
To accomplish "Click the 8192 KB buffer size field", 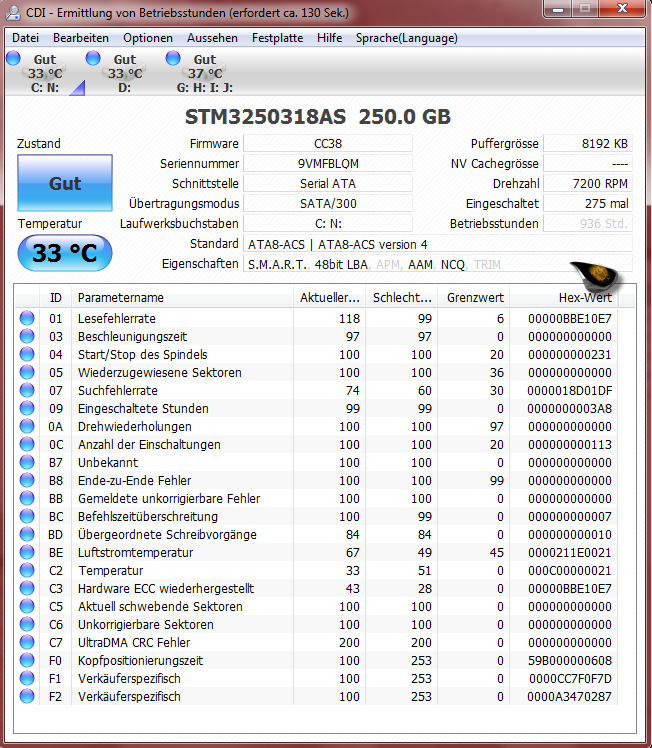I will click(x=588, y=144).
